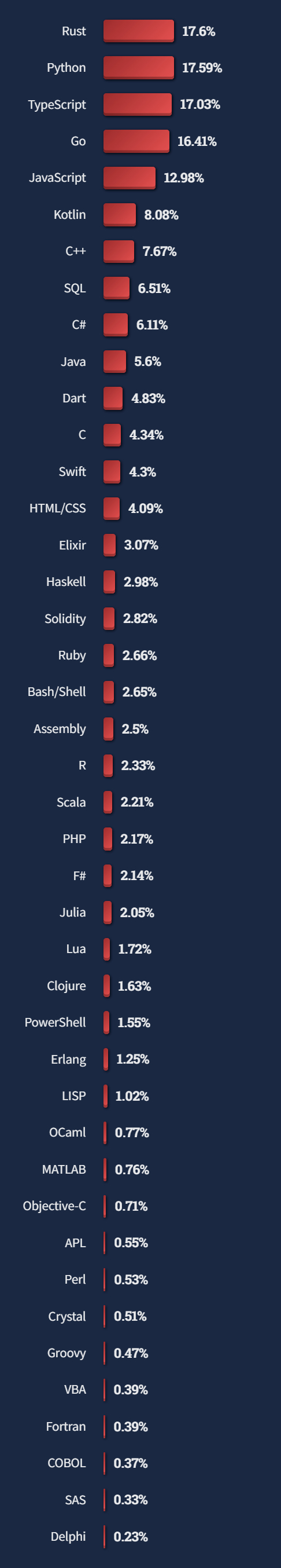Select the Delphi label
This screenshot has width=281, height=1568.
(68, 1536)
